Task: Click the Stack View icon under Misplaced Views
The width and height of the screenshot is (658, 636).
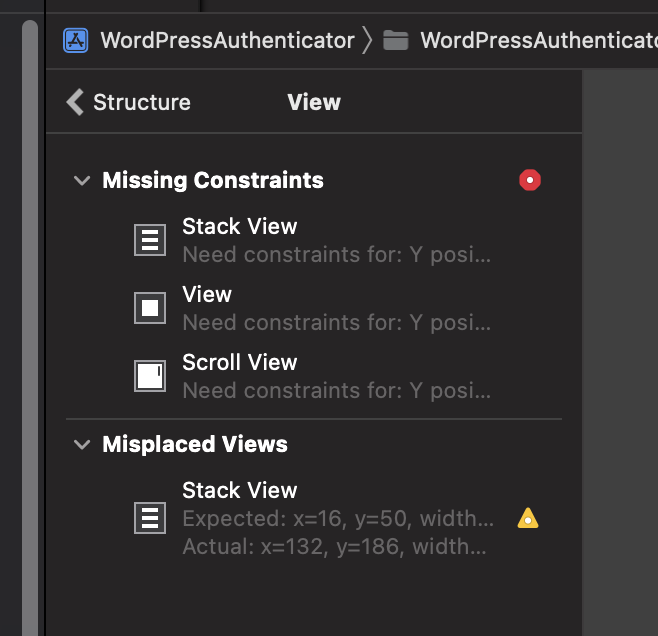Action: [150, 518]
